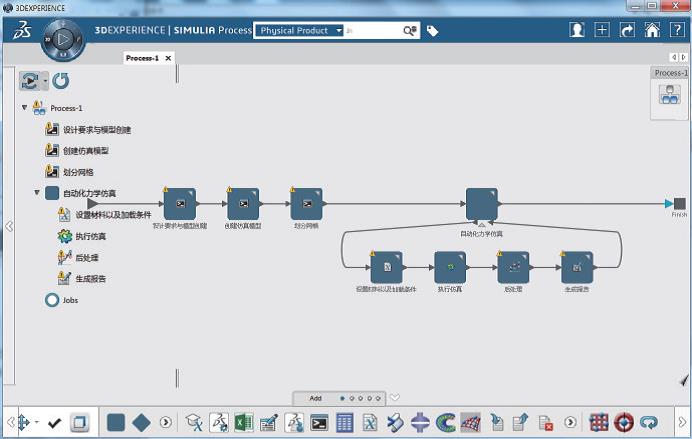The height and width of the screenshot is (439, 692).
Task: Click the tag icon beside the search box
Action: 432,30
